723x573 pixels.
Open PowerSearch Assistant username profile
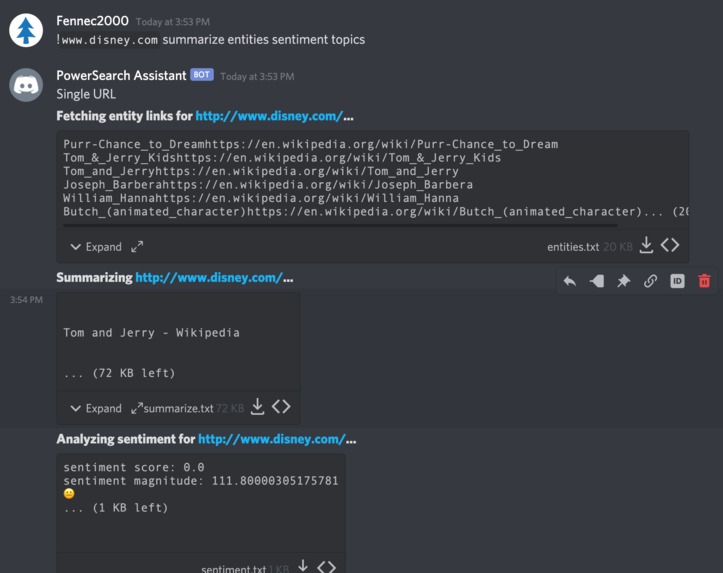[x=121, y=76]
